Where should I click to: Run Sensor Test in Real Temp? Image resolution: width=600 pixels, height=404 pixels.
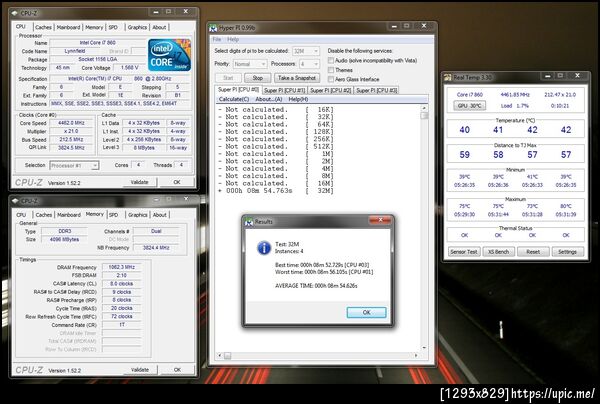464,252
